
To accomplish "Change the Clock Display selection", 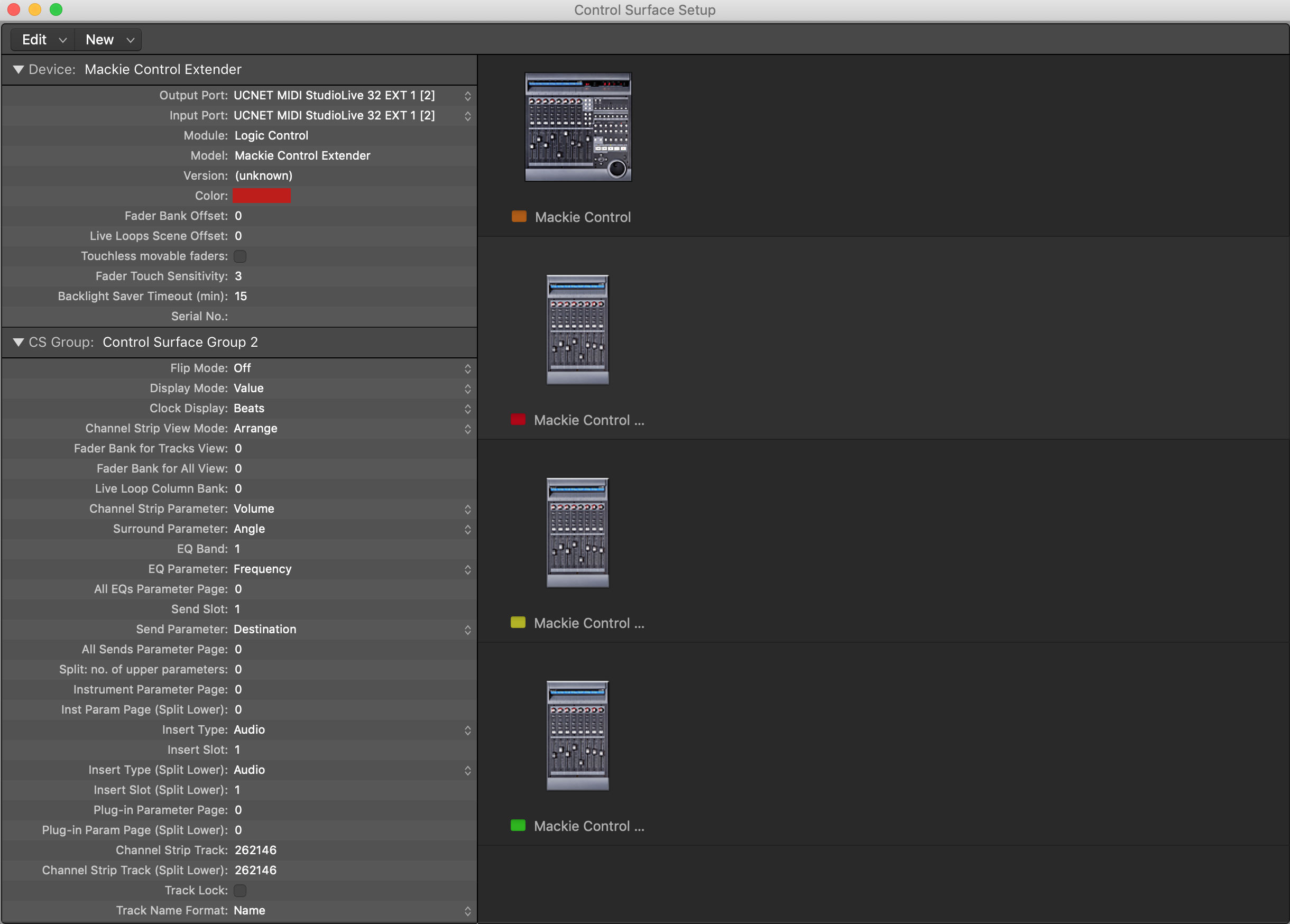I will (468, 408).
